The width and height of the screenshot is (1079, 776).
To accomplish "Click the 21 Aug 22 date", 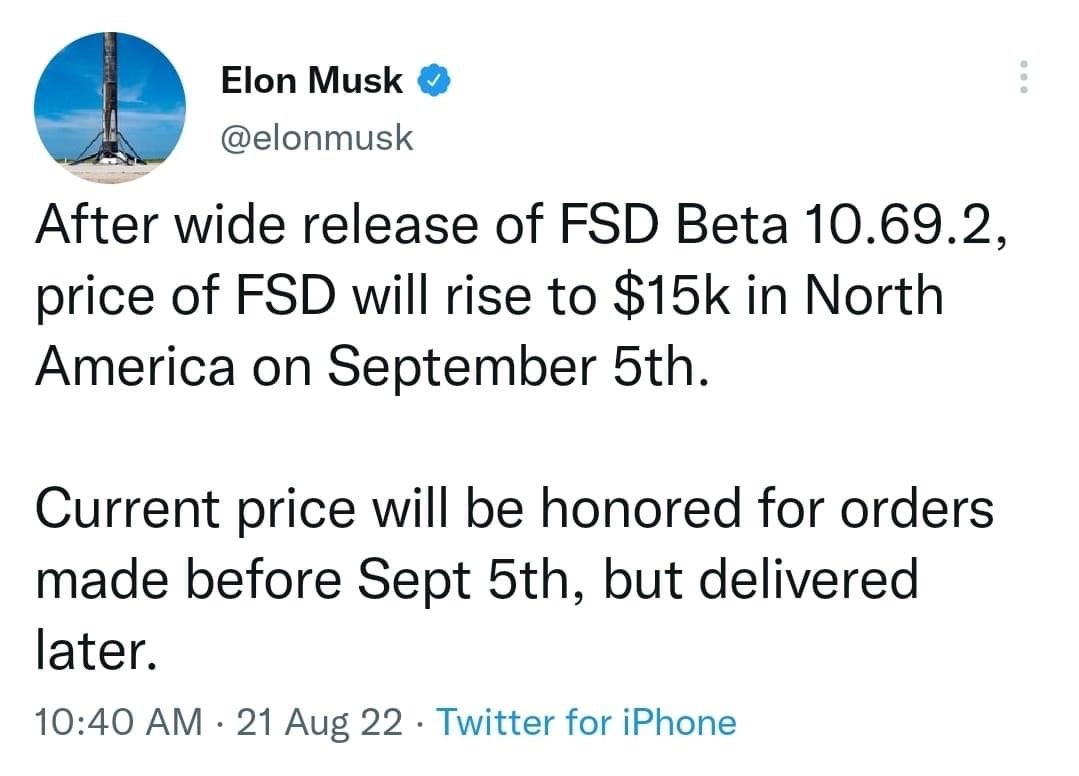I will [319, 722].
